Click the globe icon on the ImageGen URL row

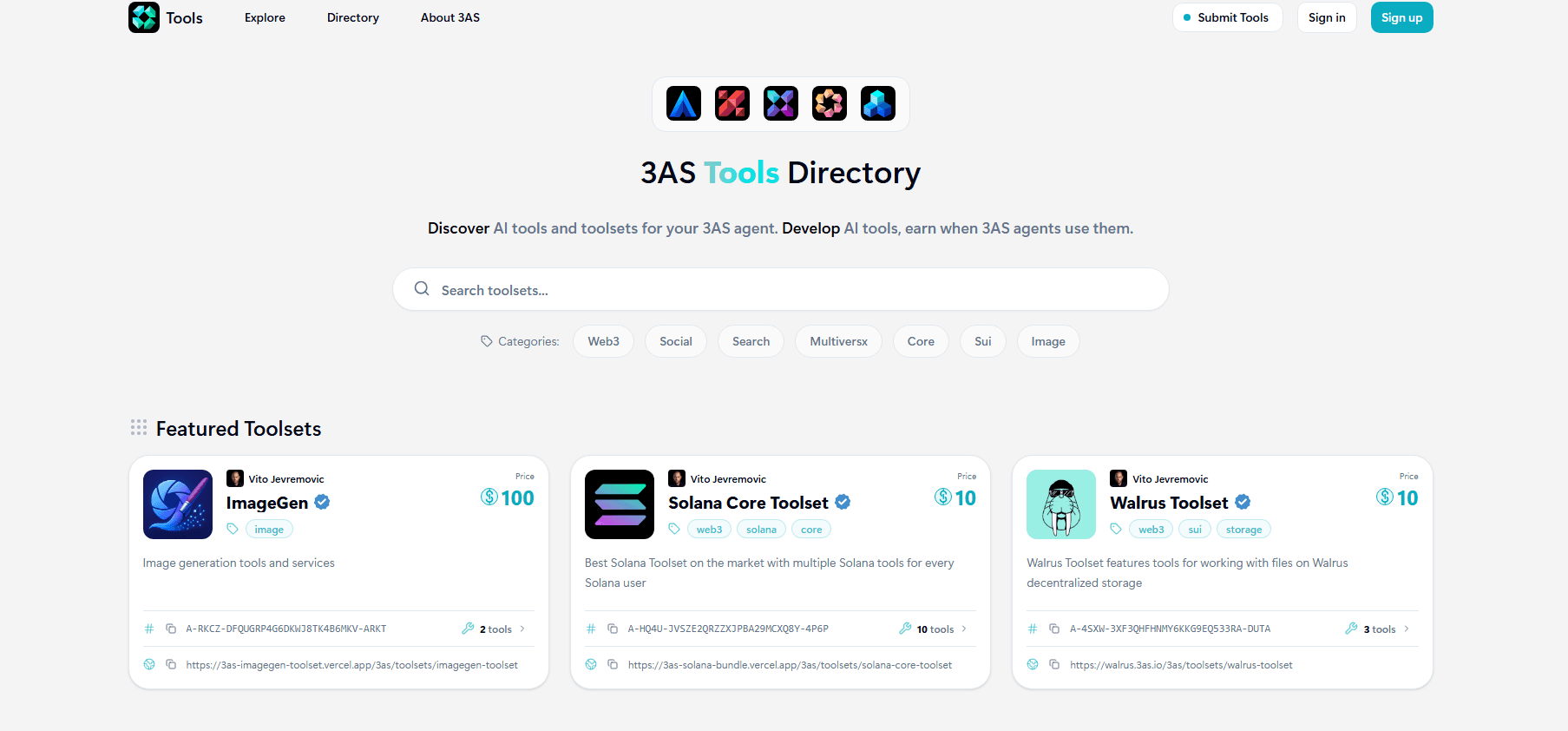(x=149, y=665)
